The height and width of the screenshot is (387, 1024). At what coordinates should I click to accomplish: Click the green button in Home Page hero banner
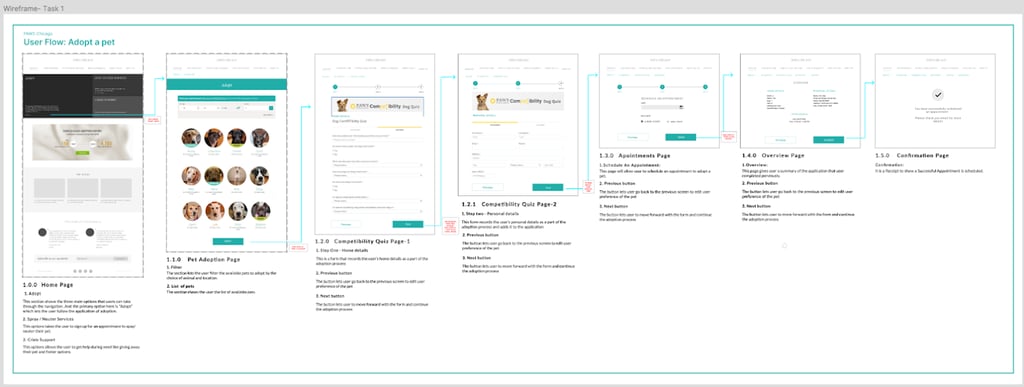82,153
